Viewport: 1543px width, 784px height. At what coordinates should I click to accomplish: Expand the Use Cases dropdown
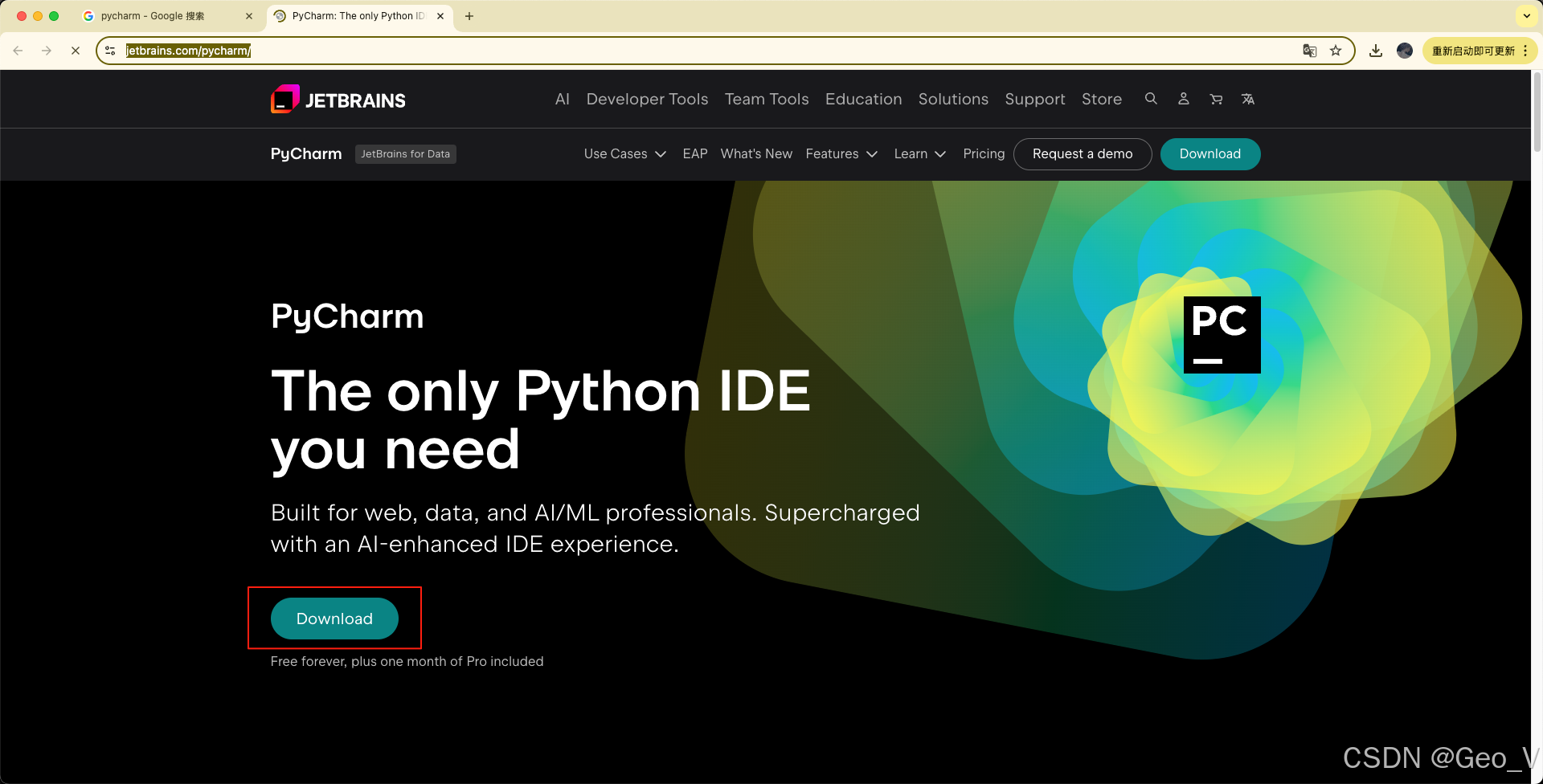coord(624,153)
